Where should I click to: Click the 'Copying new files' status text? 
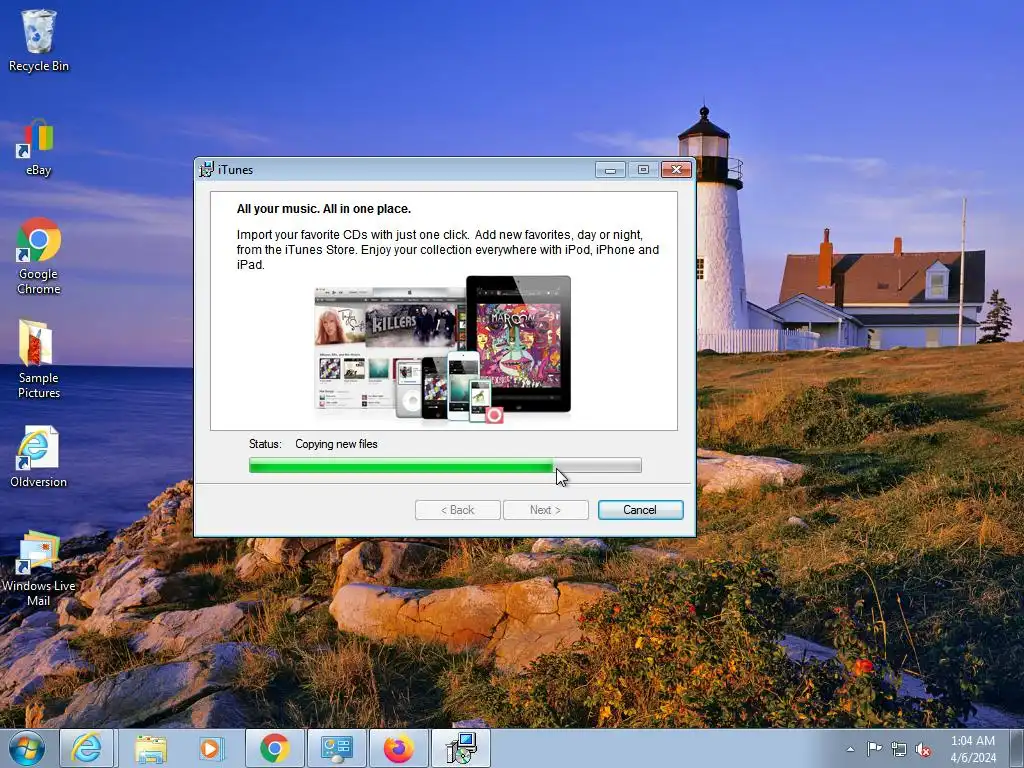coord(336,444)
